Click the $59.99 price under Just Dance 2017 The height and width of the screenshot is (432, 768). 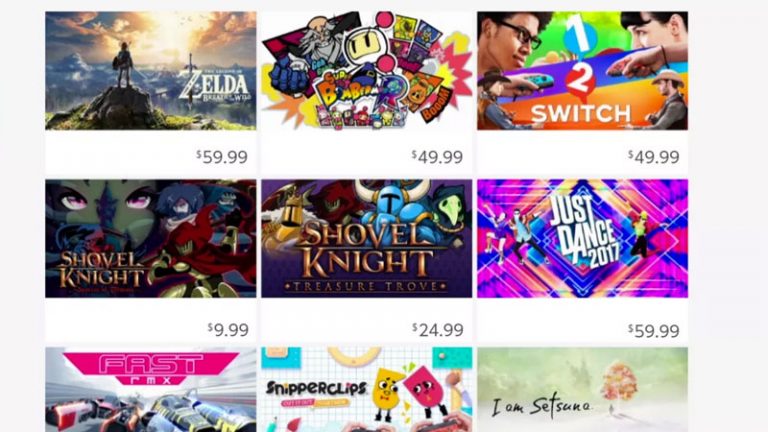tap(654, 331)
